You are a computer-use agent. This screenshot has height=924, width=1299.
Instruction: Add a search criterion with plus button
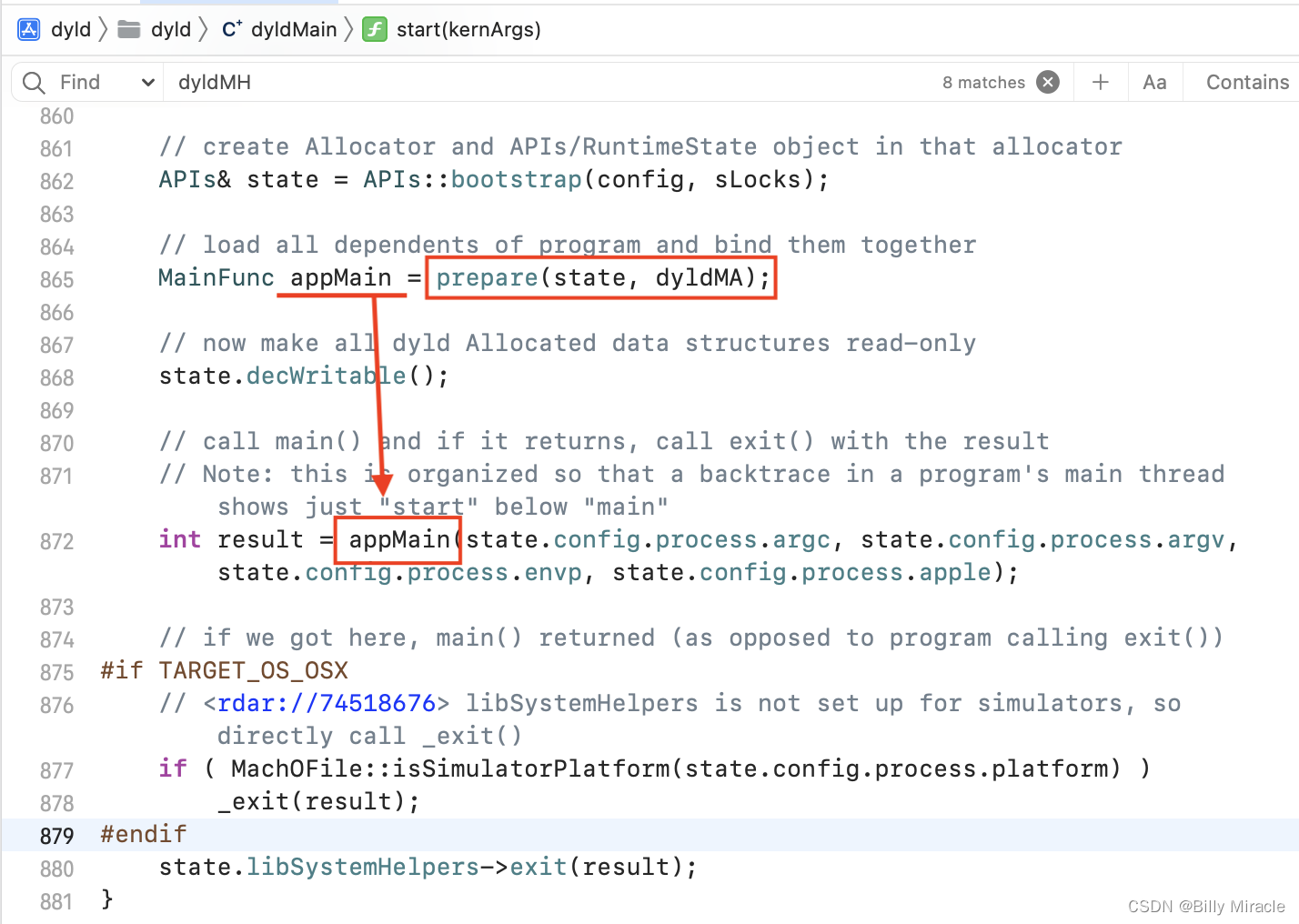(1101, 83)
